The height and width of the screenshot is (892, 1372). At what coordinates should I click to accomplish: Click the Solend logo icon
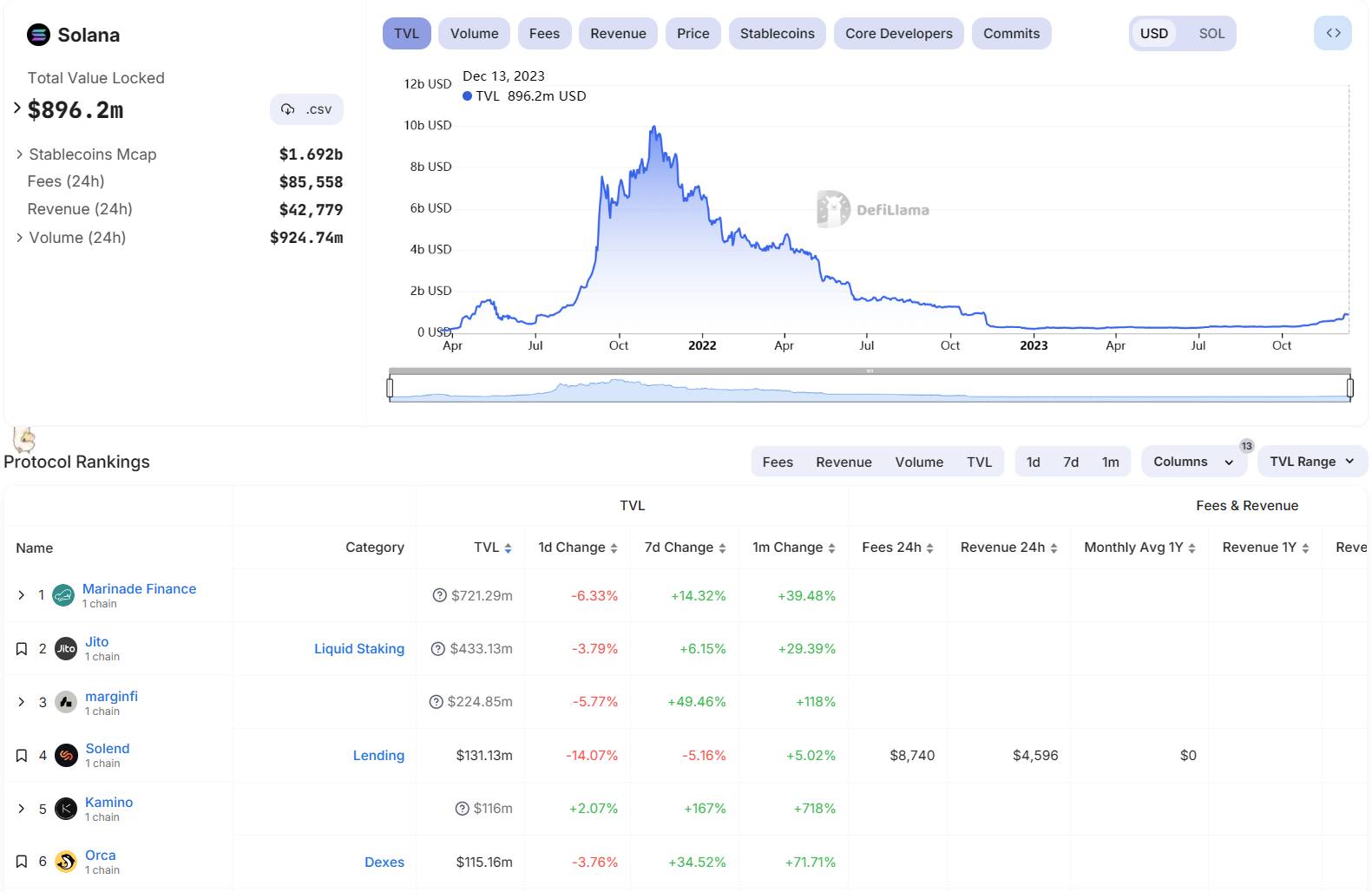(66, 755)
